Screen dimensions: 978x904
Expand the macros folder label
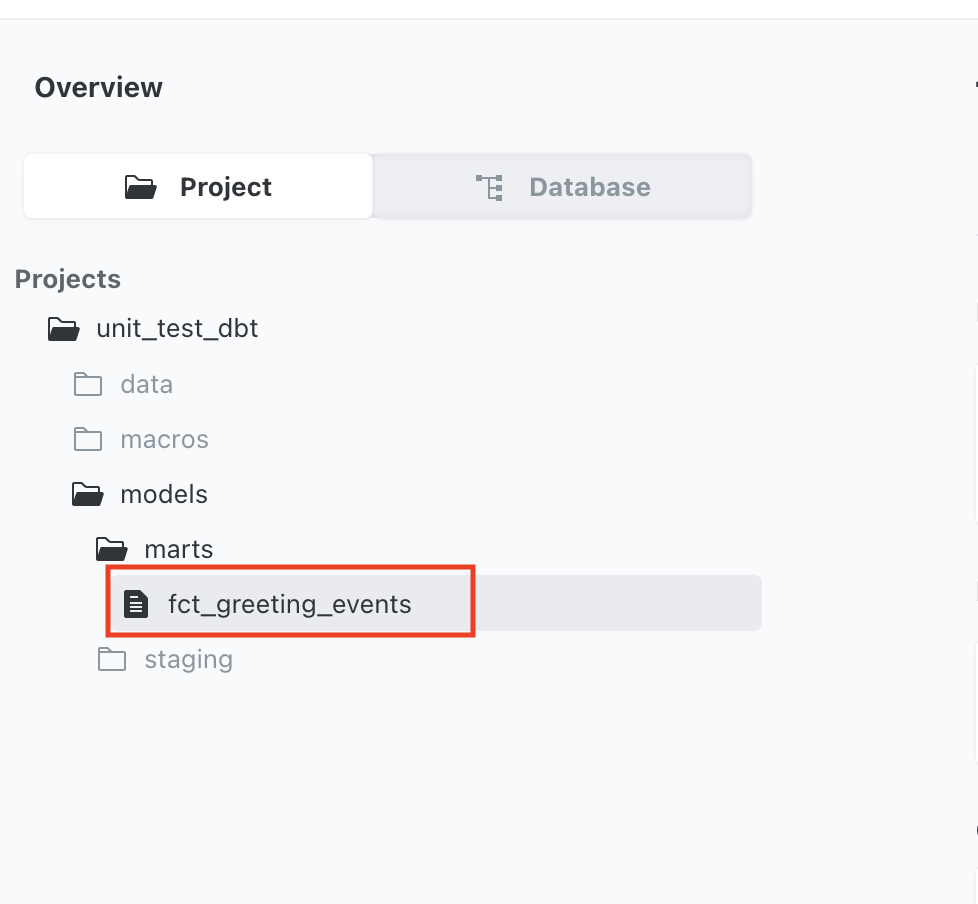click(x=164, y=439)
